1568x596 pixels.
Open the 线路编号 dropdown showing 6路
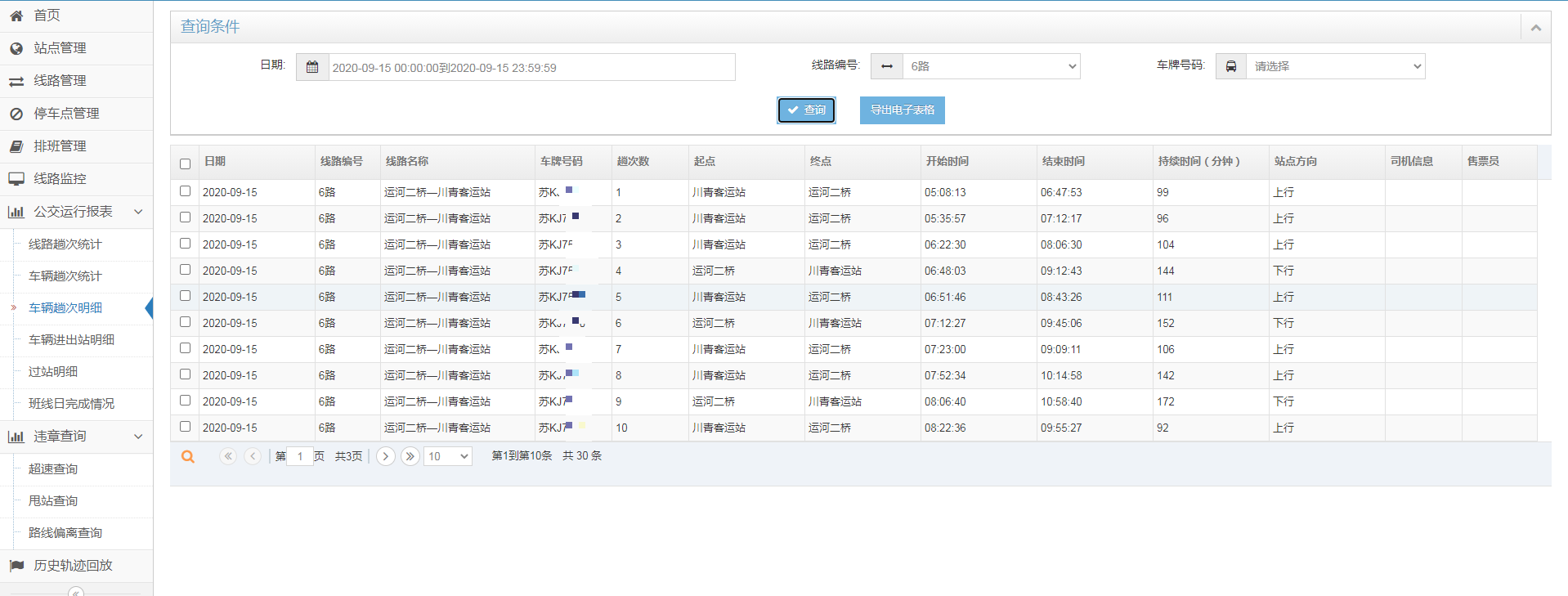pyautogui.click(x=992, y=66)
